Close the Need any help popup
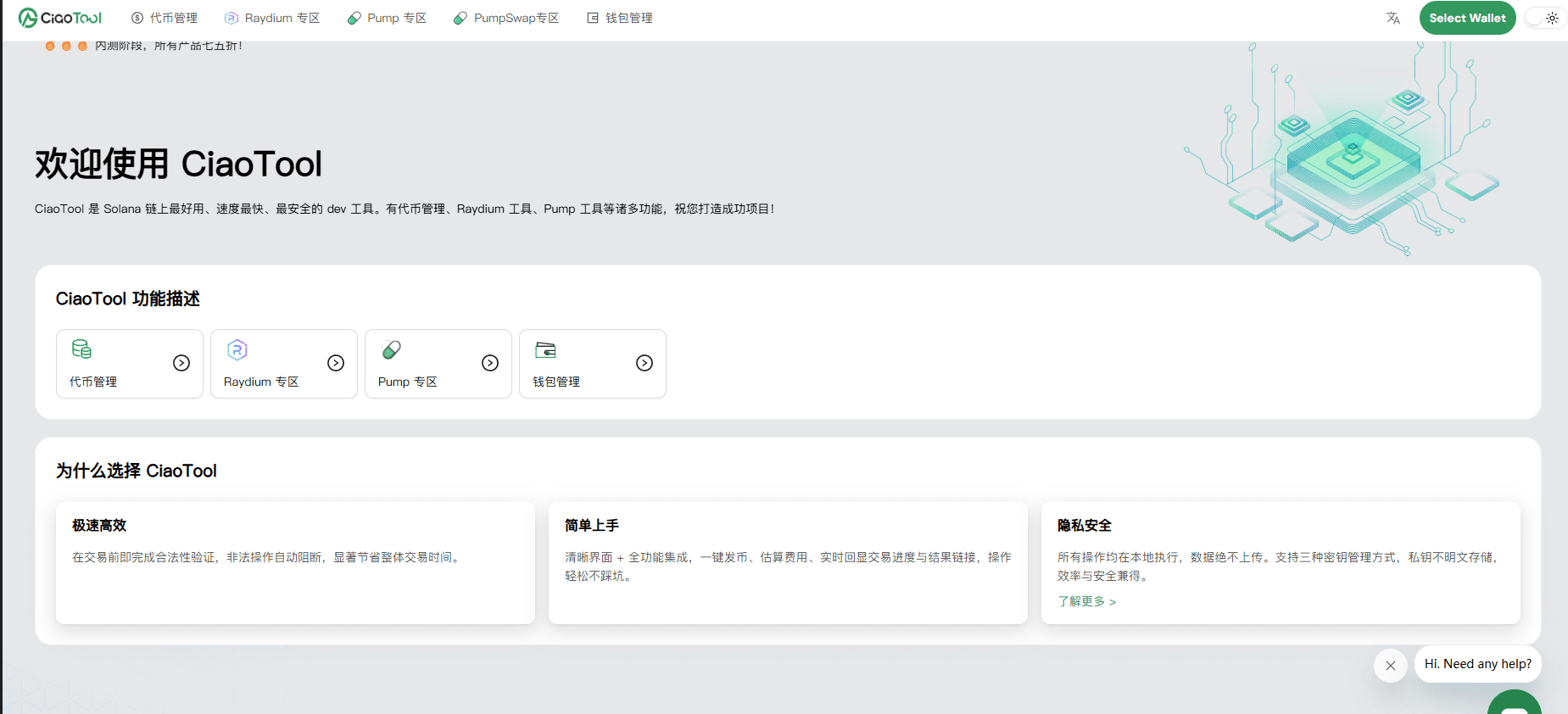The width and height of the screenshot is (1568, 714). pos(1391,666)
